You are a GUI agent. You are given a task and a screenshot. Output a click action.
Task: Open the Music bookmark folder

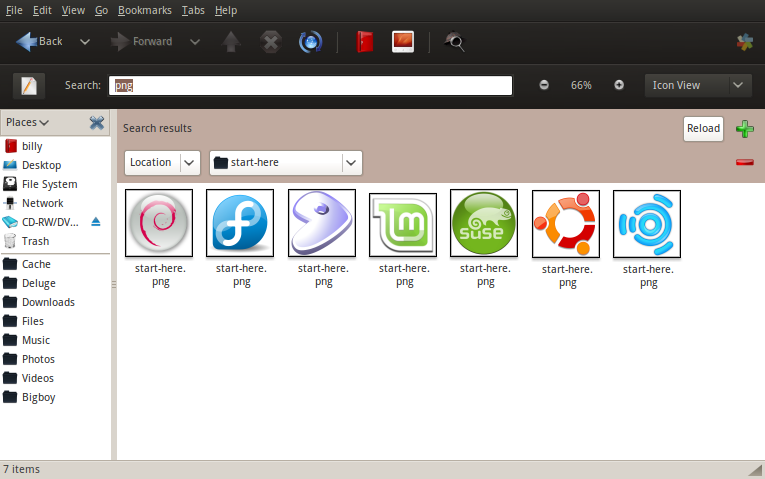[x=56, y=340]
